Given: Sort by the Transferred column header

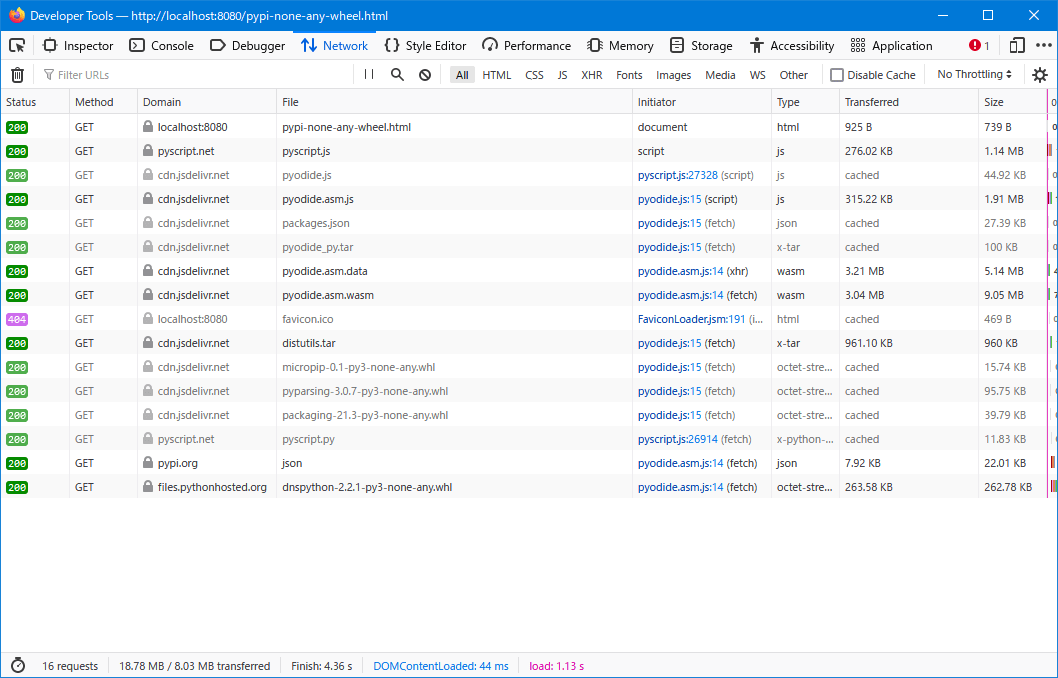Looking at the screenshot, I should tap(908, 102).
